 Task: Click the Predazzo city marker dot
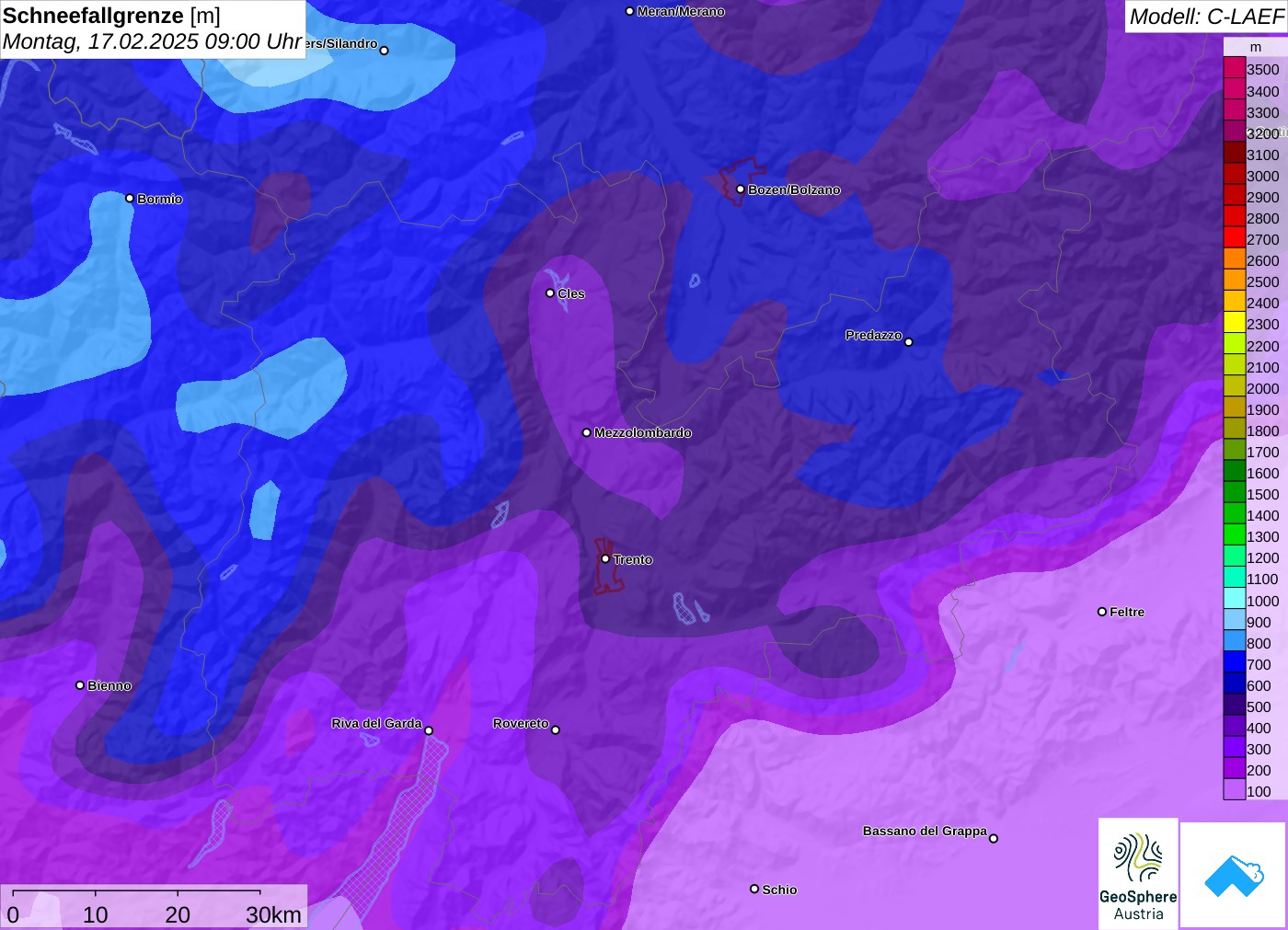pyautogui.click(x=909, y=342)
